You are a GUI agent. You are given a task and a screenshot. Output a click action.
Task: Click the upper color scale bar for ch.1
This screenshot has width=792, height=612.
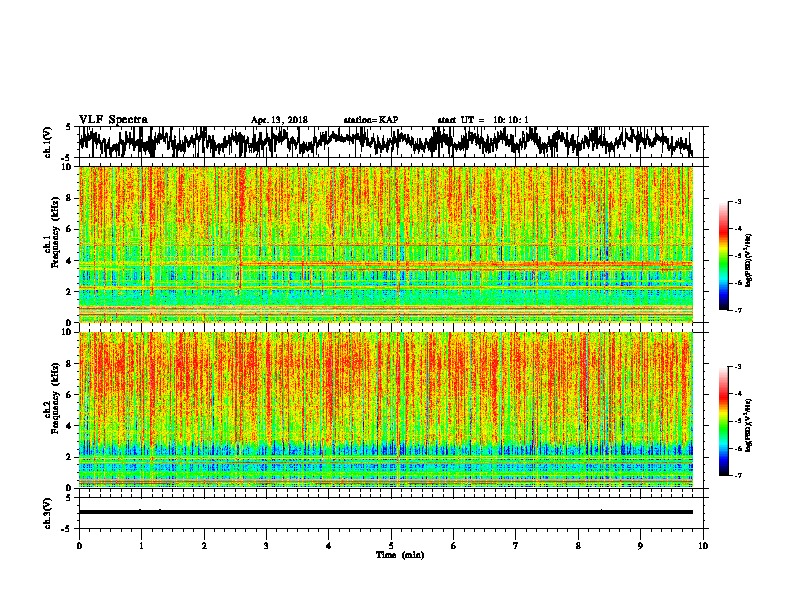723,256
